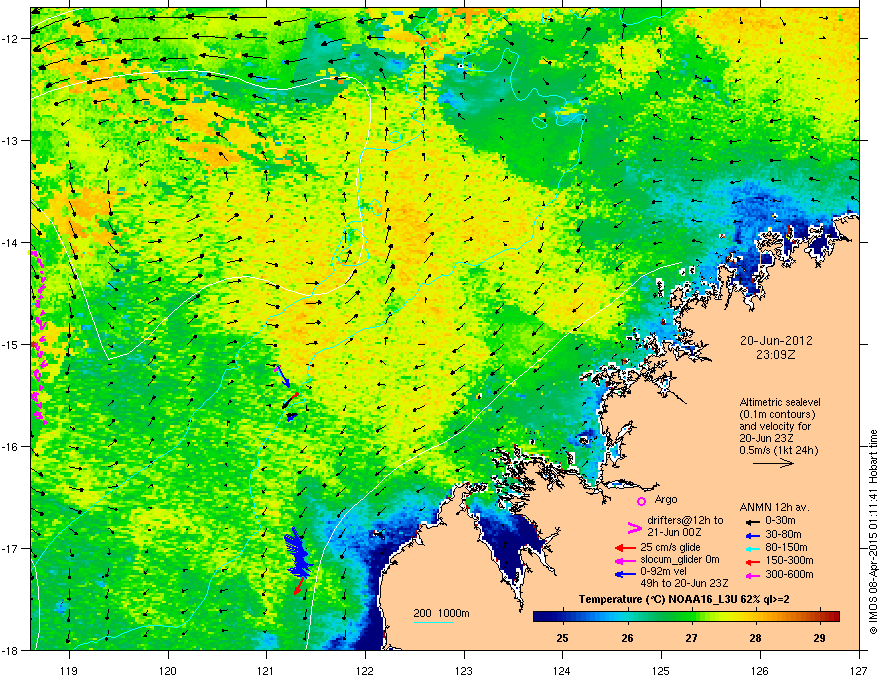Click the magenta ANMN arrow for 300-600m
Image resolution: width=880 pixels, height=680 pixels.
[752, 575]
